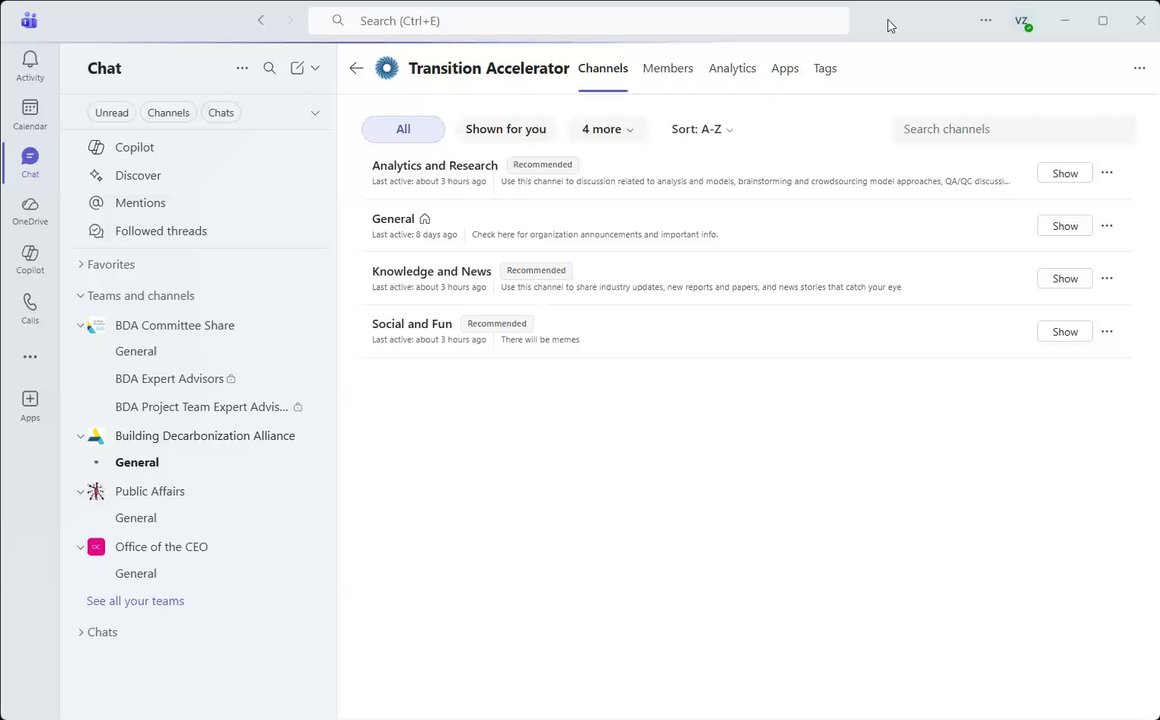This screenshot has height=720, width=1160.
Task: Click See all your teams link
Action: tap(135, 601)
